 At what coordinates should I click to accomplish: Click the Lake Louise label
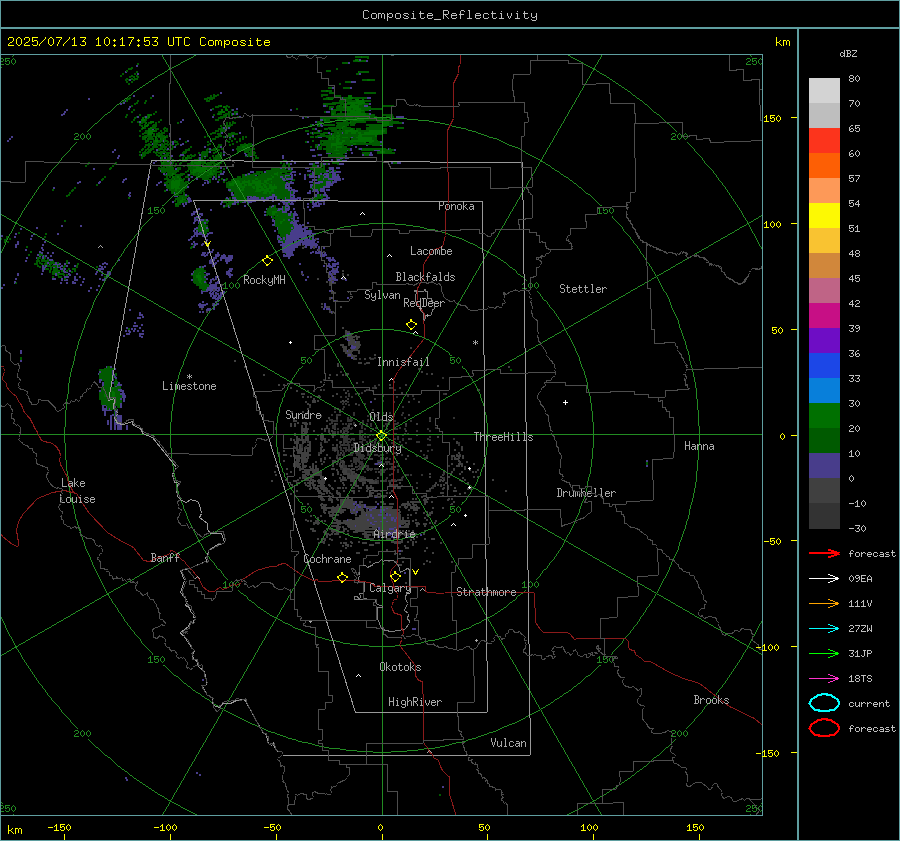[x=77, y=491]
